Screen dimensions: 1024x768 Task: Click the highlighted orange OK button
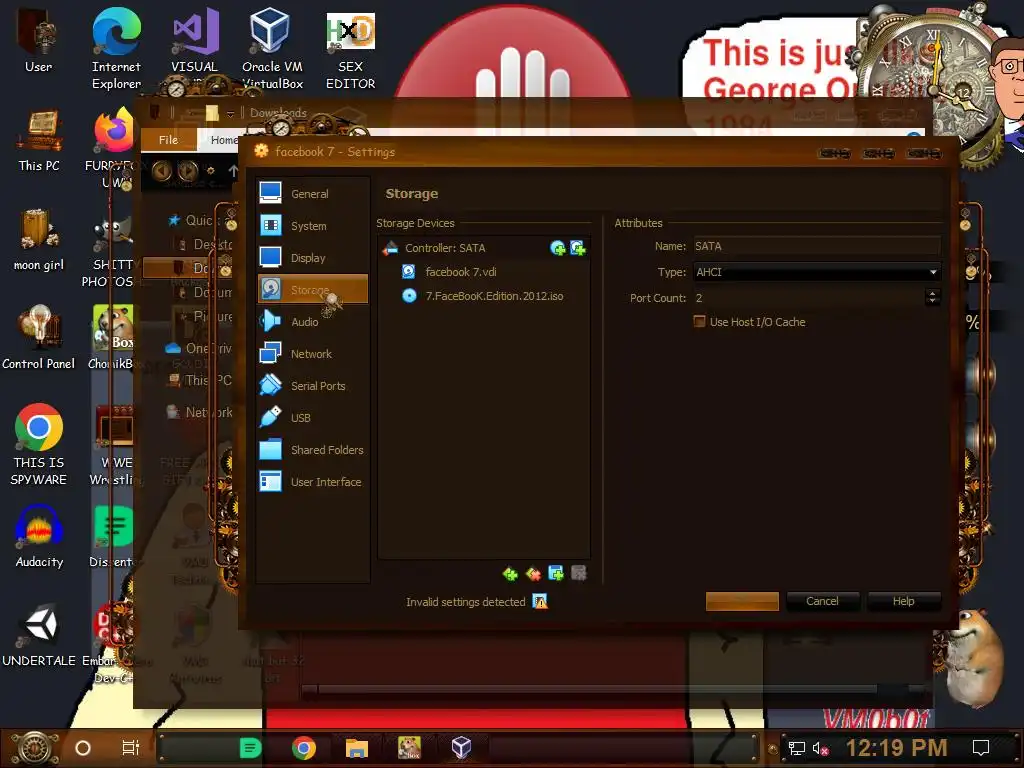tap(742, 601)
